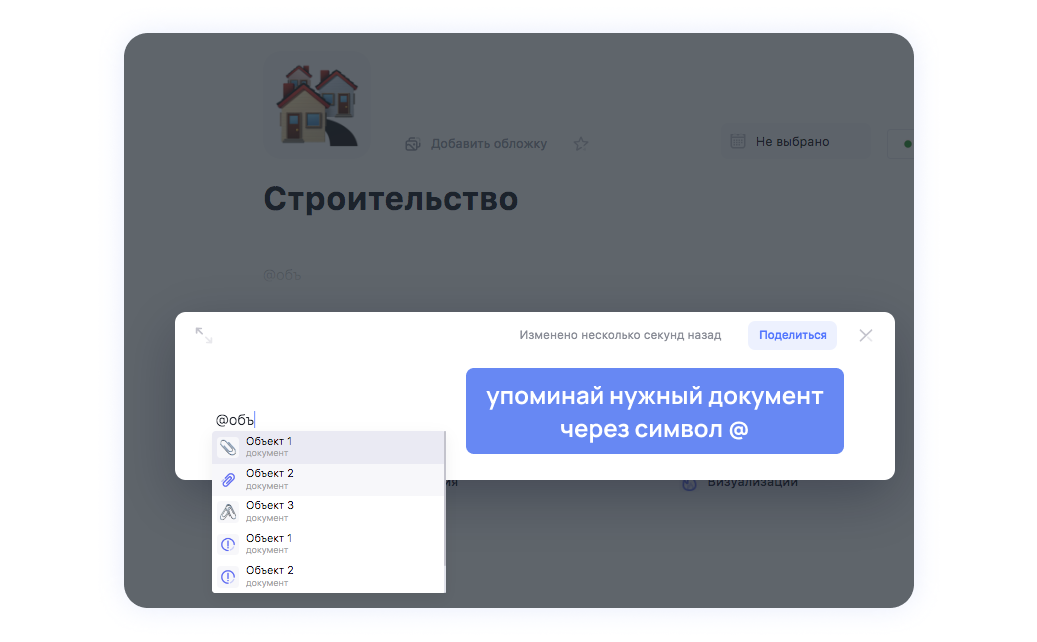Click the star favorite icon

click(x=581, y=144)
